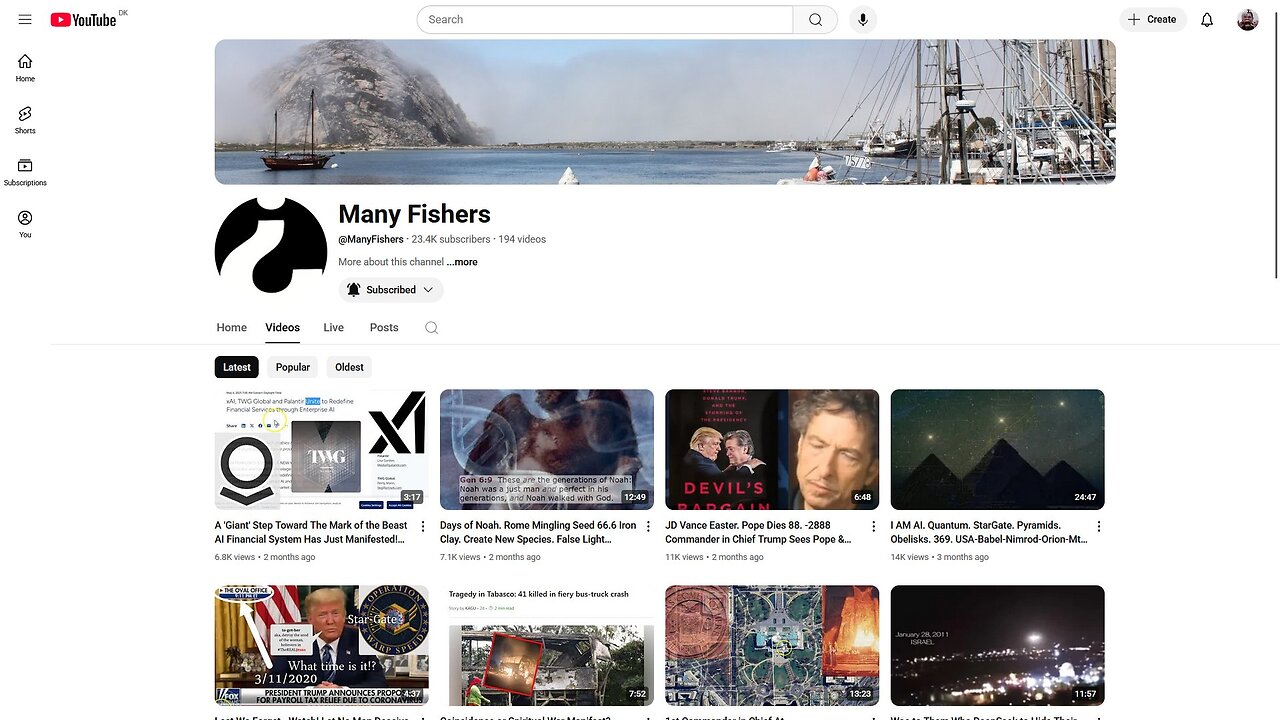Open the 13:23 aerial map thumbnail
Screen dimensions: 1280x720
click(x=772, y=645)
